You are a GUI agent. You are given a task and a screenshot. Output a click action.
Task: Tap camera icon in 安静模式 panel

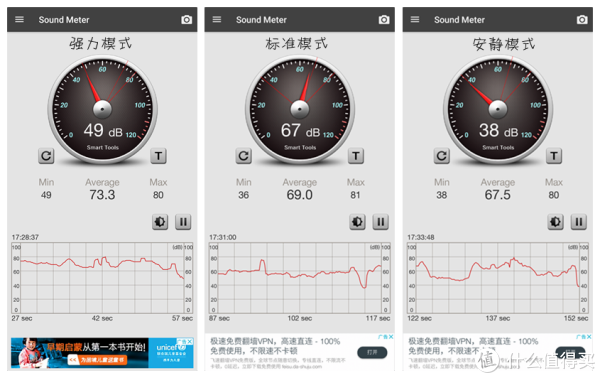[582, 20]
